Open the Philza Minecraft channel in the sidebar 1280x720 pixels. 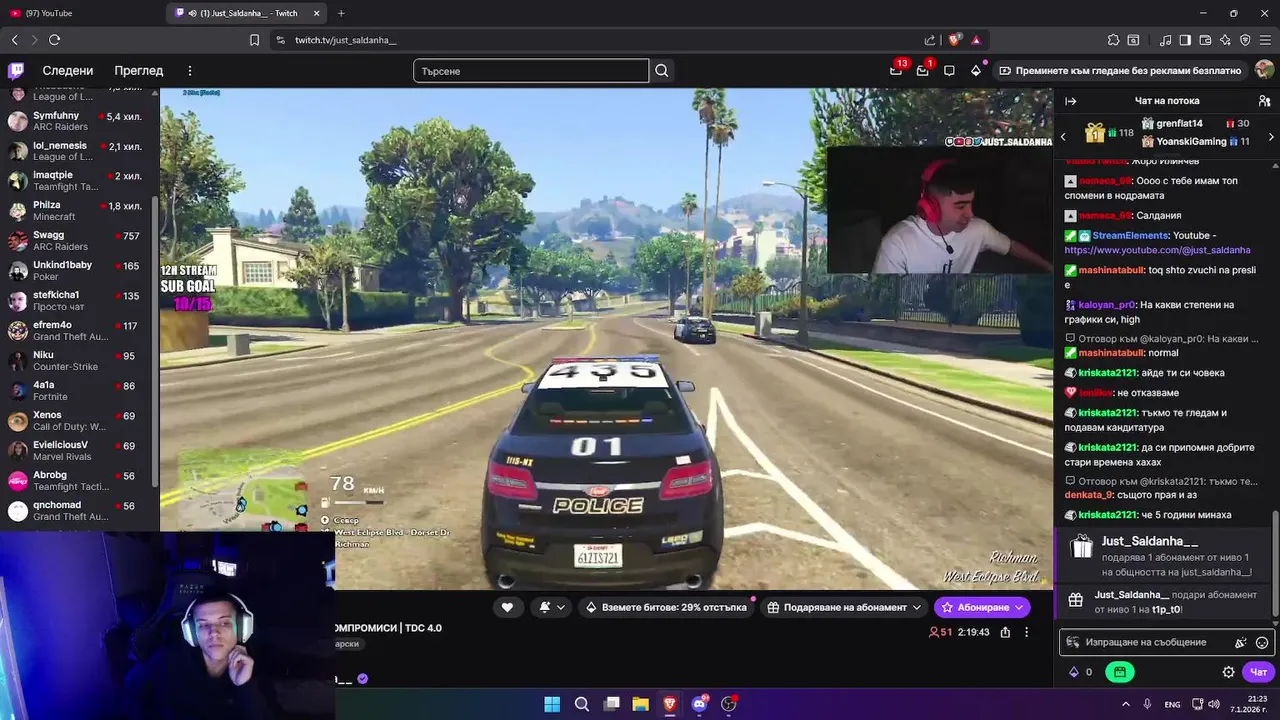78,211
